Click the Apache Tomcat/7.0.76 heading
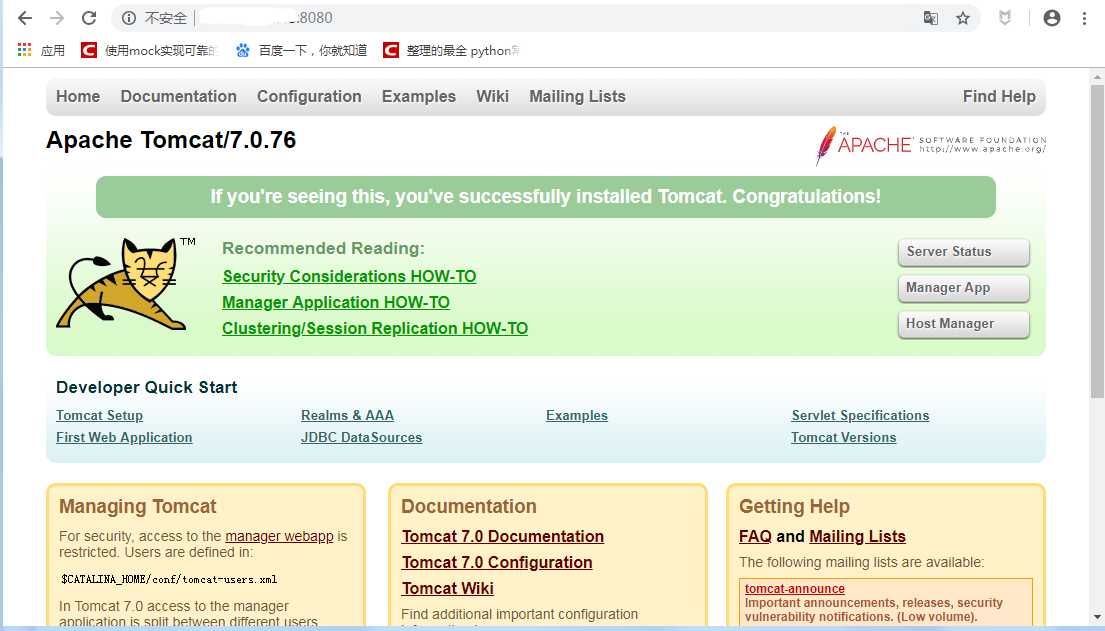1105x631 pixels. pyautogui.click(x=171, y=140)
